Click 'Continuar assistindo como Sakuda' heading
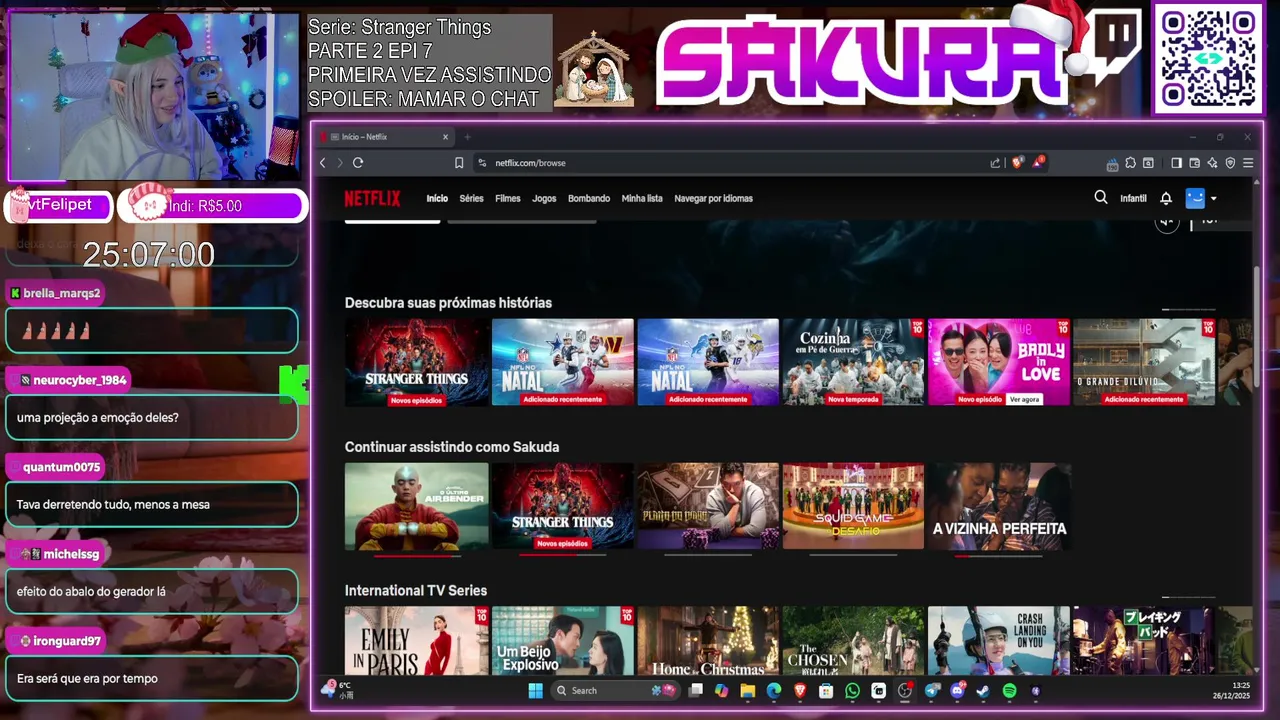The height and width of the screenshot is (720, 1280). tap(452, 447)
